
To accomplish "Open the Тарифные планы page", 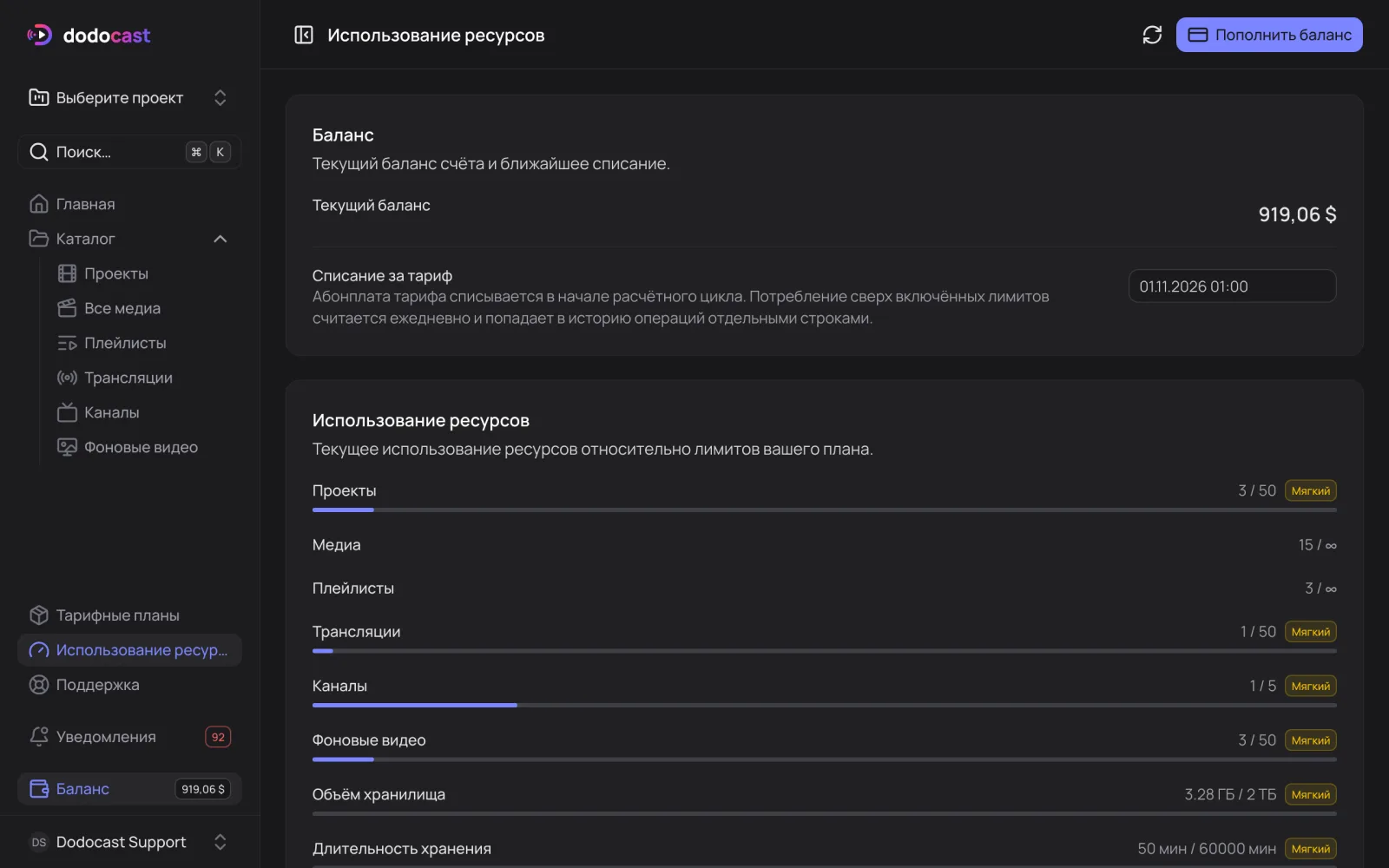I will pos(129,615).
